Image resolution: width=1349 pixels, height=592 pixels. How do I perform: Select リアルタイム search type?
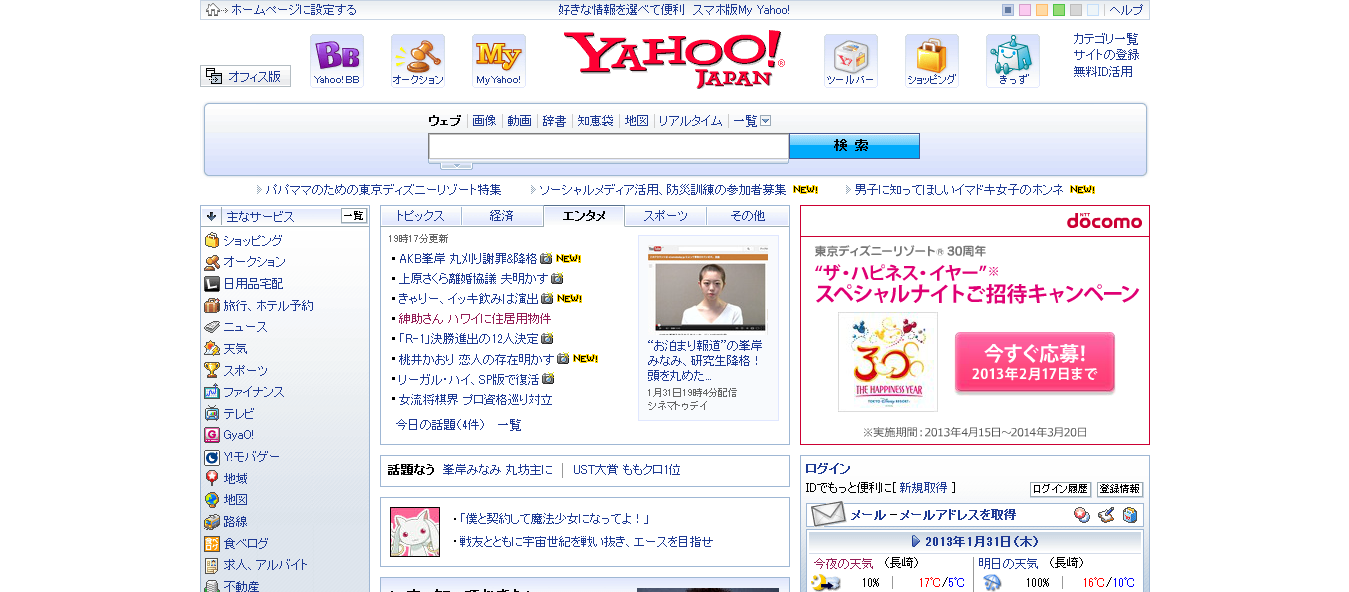[x=690, y=121]
